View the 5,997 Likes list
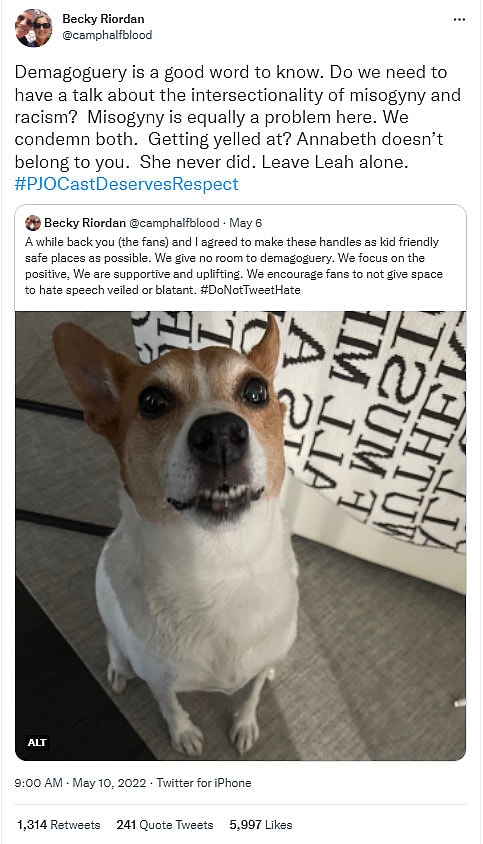The height and width of the screenshot is (844, 483). tap(261, 825)
